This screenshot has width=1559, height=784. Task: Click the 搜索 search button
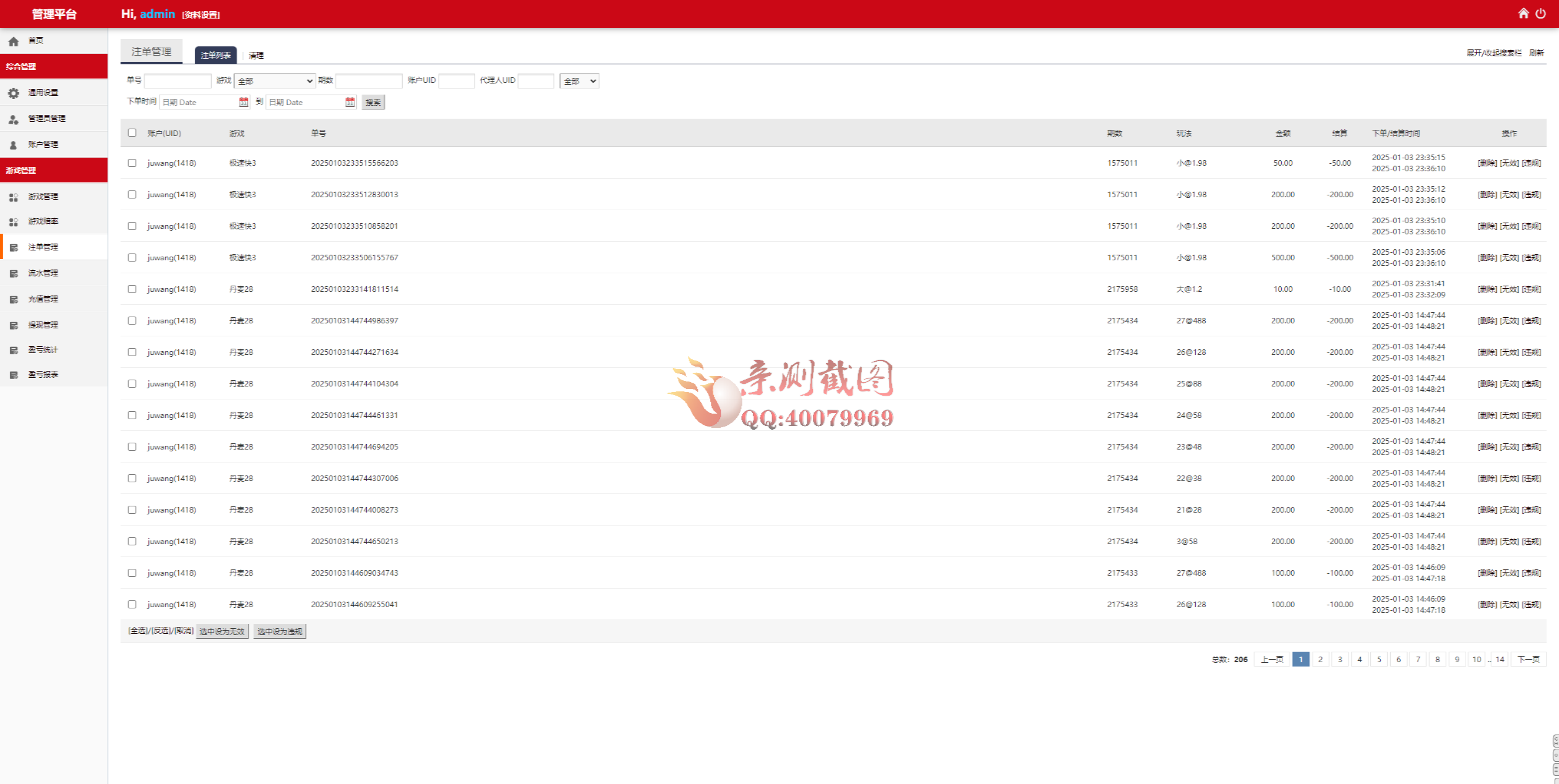coord(373,102)
